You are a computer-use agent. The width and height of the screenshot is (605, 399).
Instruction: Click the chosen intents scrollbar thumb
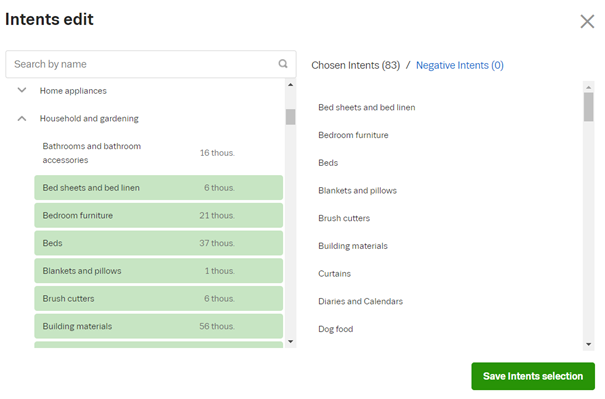(x=588, y=107)
